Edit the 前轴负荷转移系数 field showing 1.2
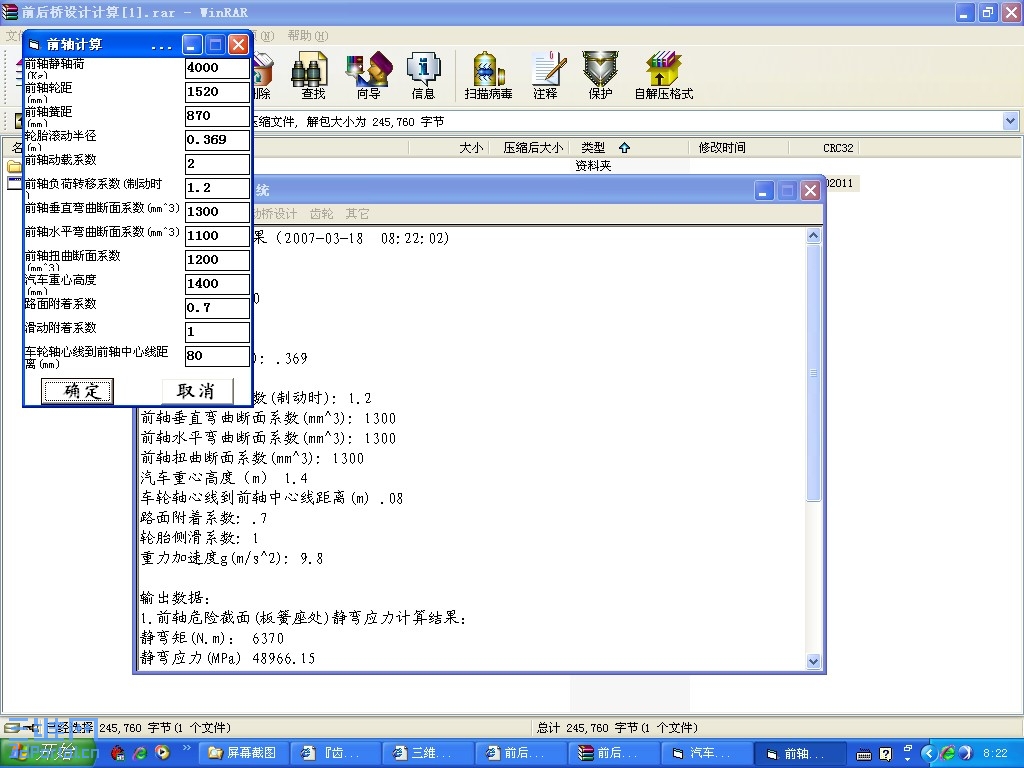Screen dimensions: 1024x768 pos(217,187)
